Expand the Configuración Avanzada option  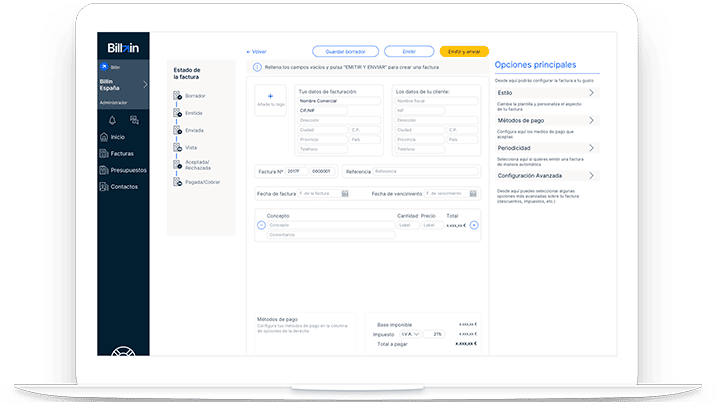tap(547, 176)
